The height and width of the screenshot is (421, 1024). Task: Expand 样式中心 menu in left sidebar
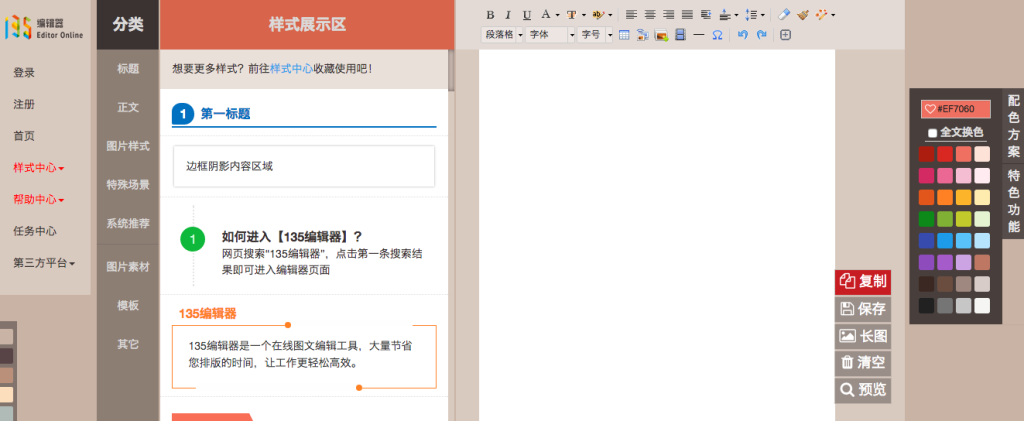[x=38, y=168]
